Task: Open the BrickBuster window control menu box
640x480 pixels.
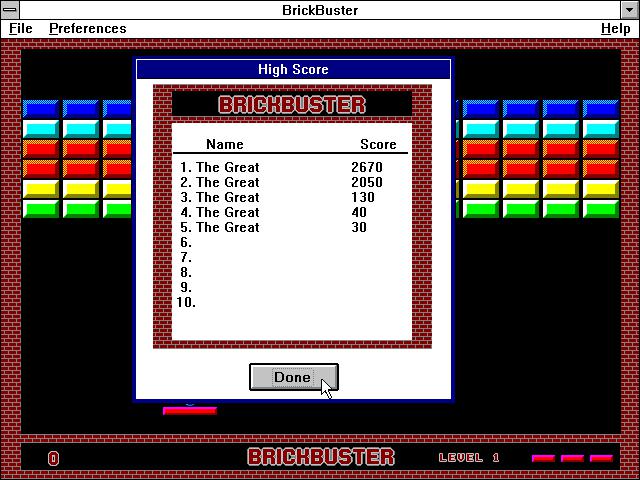Action: (x=10, y=10)
